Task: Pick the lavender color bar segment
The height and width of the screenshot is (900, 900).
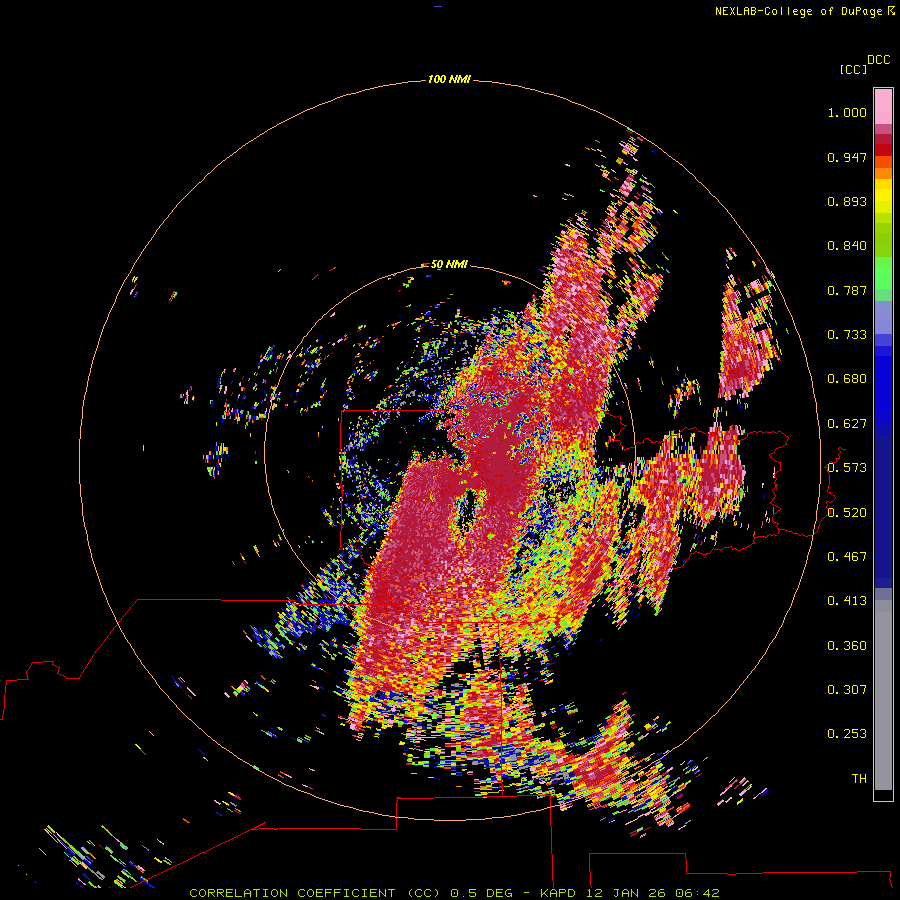Action: coord(883,317)
